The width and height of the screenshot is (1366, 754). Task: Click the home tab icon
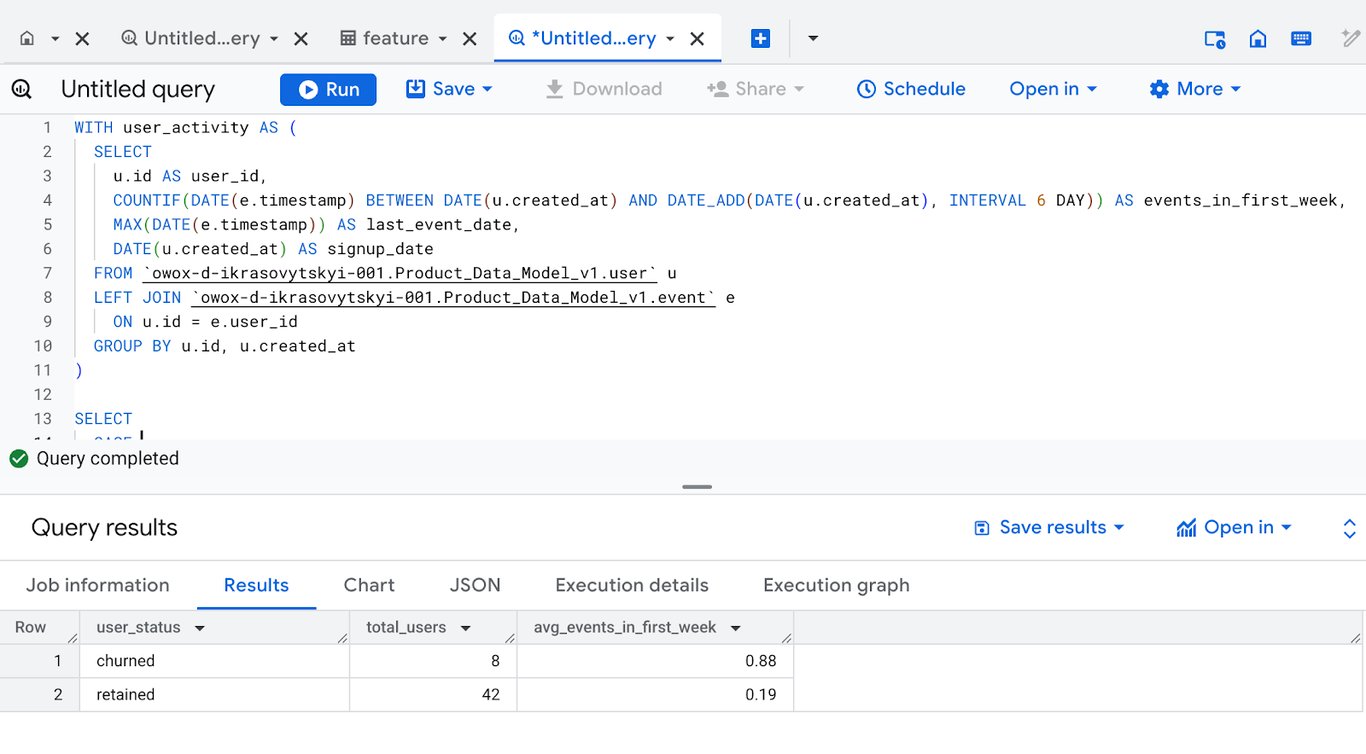[x=27, y=38]
